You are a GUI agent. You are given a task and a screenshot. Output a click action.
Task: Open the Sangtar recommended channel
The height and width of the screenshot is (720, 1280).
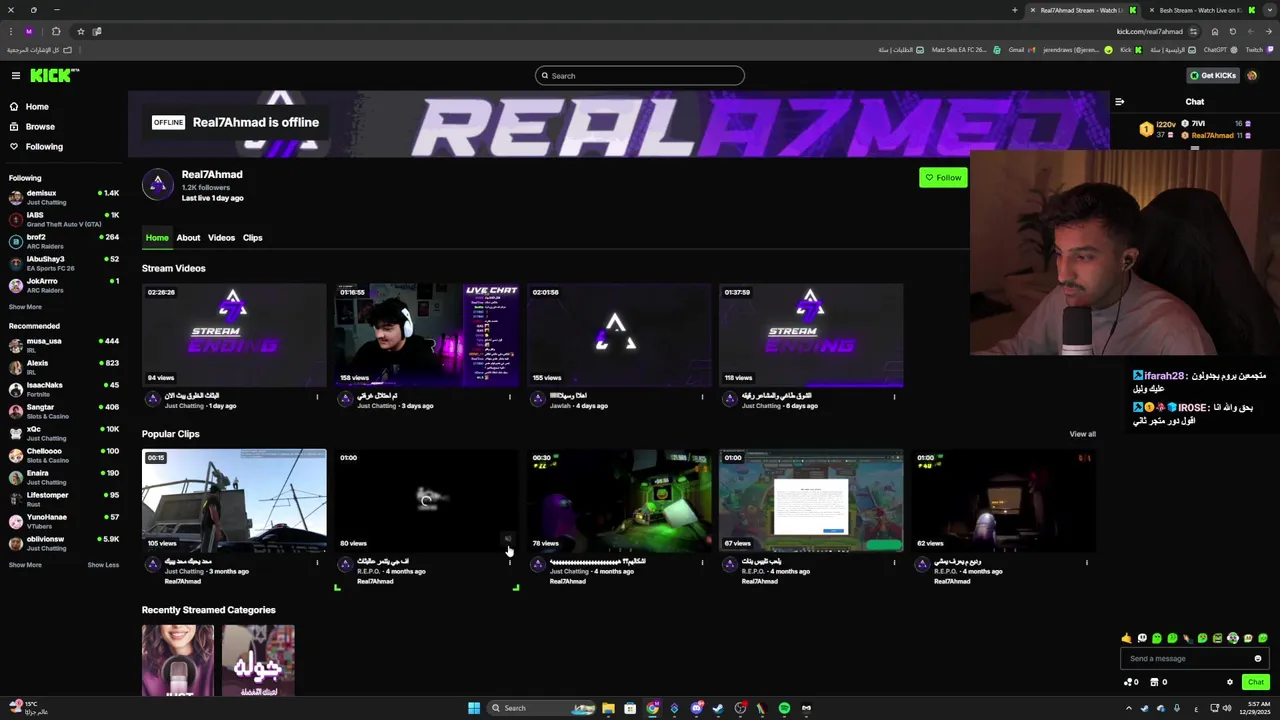[x=63, y=411]
